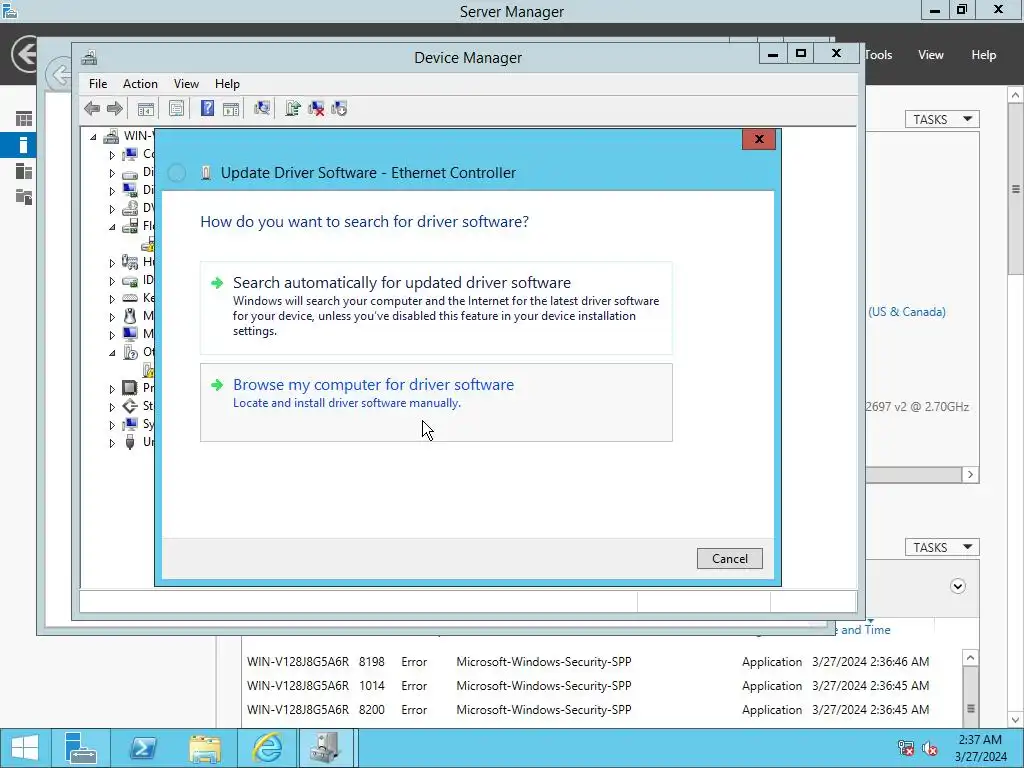Click Show/Hide Action Pane toolbar icon
The width and height of the screenshot is (1024, 768).
(x=231, y=108)
